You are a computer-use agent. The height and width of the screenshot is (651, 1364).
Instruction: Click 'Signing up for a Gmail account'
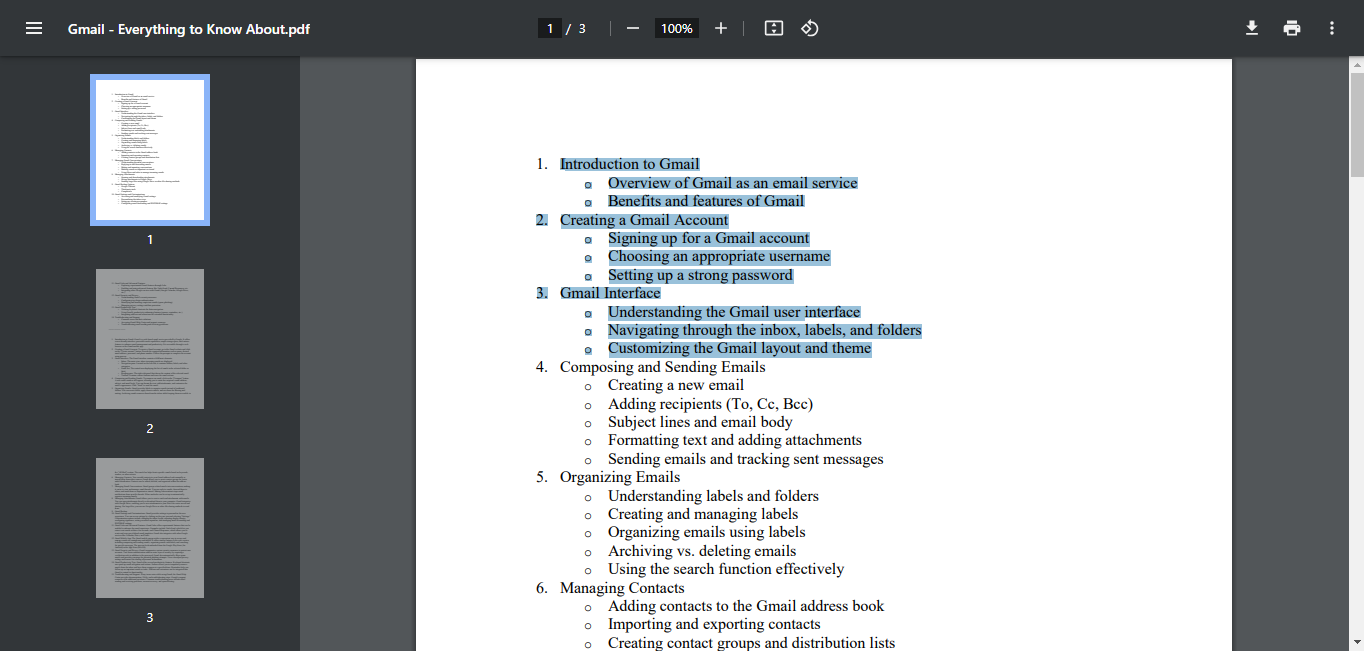pos(709,238)
